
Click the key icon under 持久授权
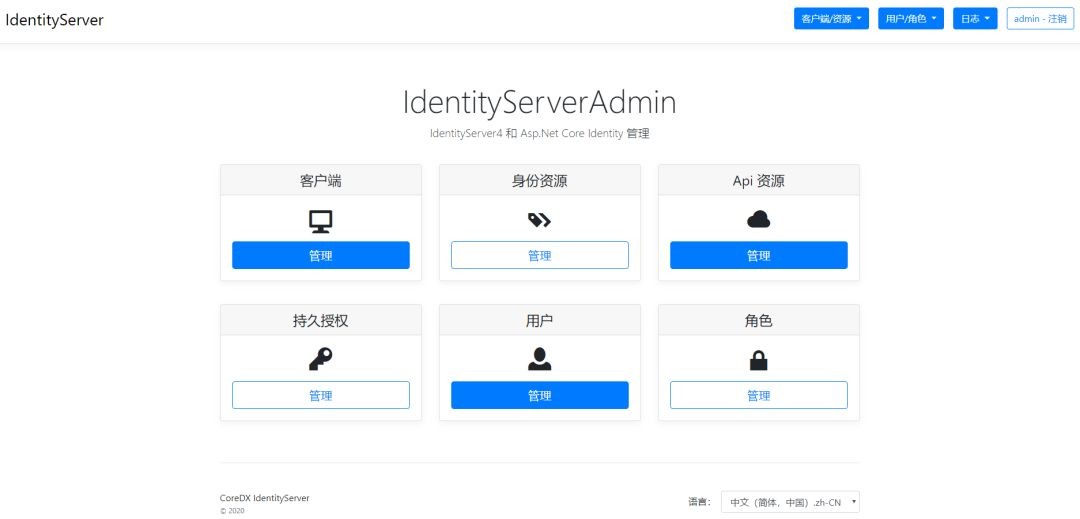pos(320,359)
